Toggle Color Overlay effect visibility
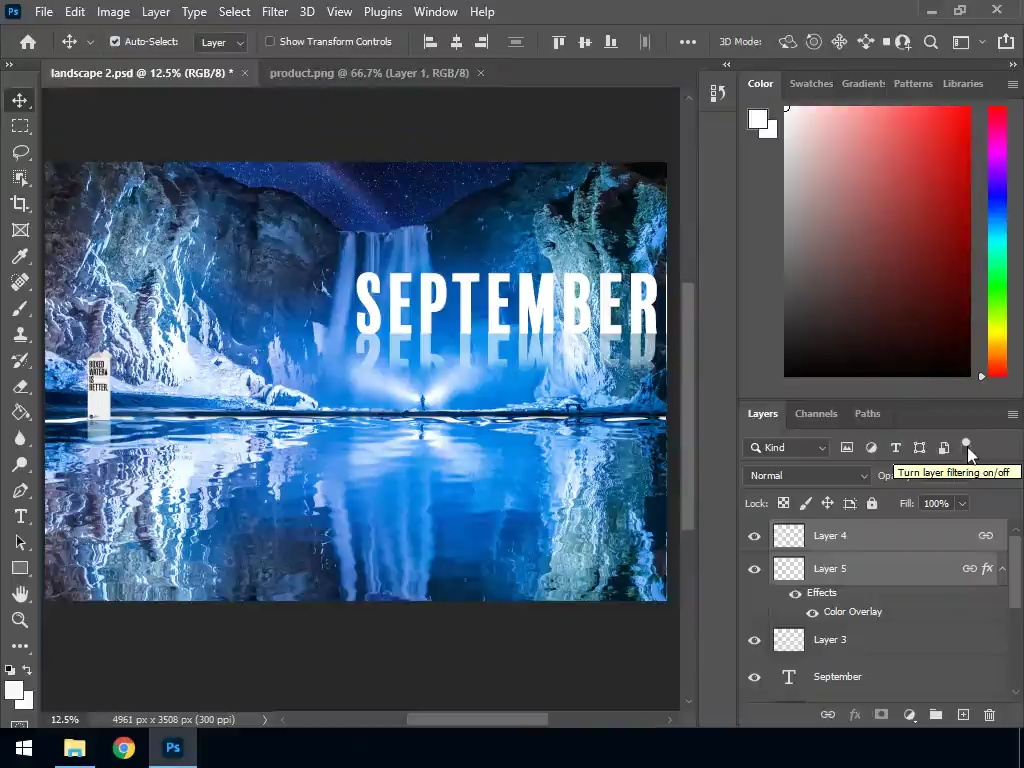 point(812,613)
